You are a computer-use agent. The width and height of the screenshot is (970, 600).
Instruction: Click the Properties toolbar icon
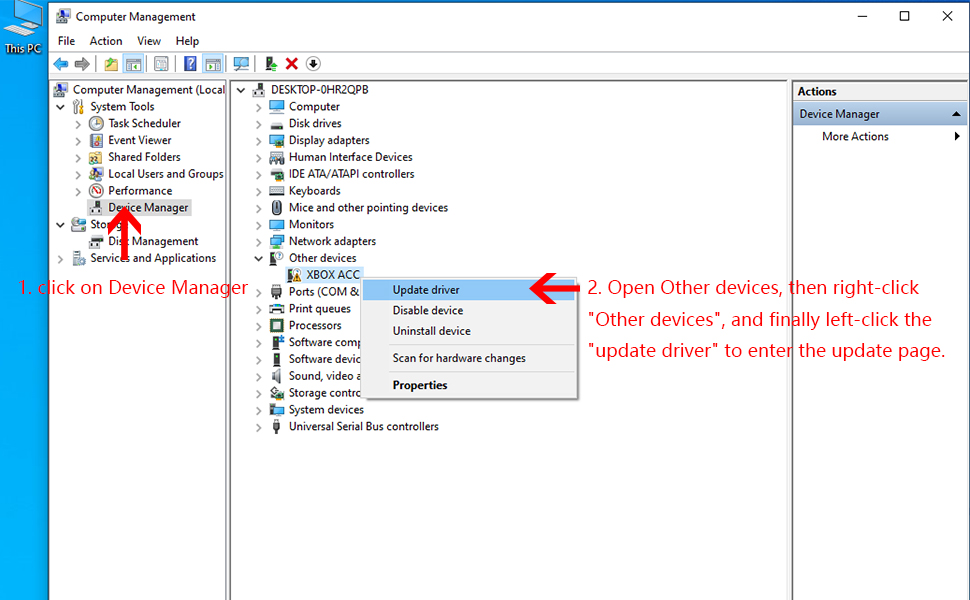coord(161,64)
